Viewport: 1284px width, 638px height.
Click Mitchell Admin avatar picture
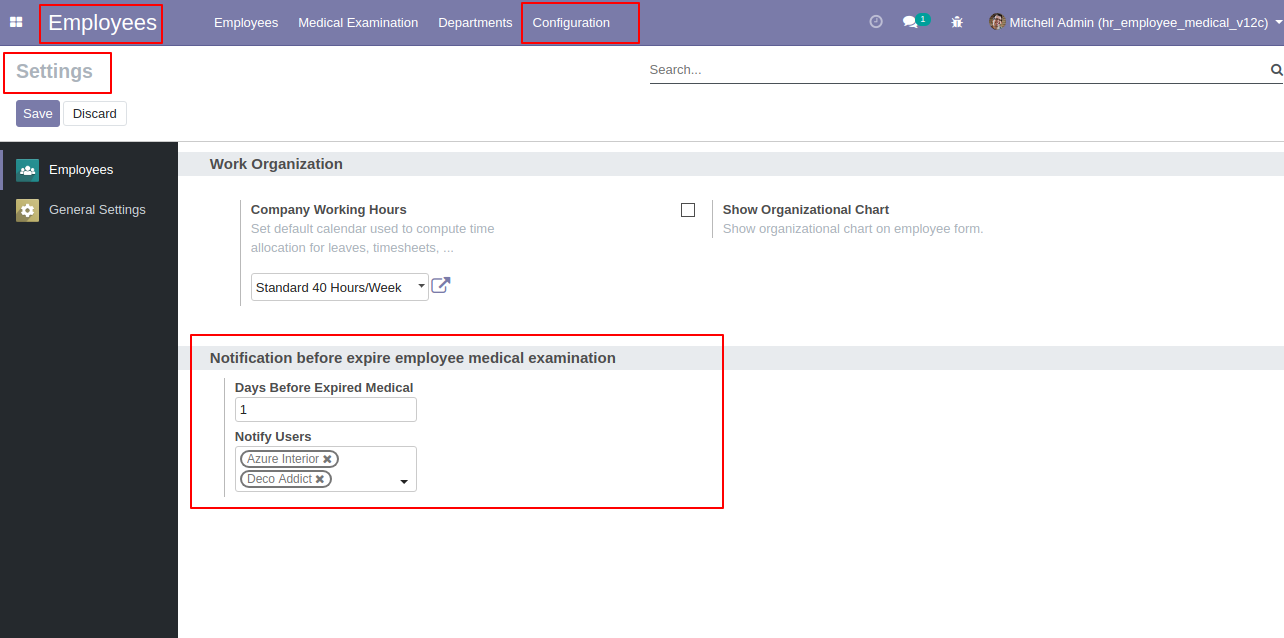(x=997, y=22)
